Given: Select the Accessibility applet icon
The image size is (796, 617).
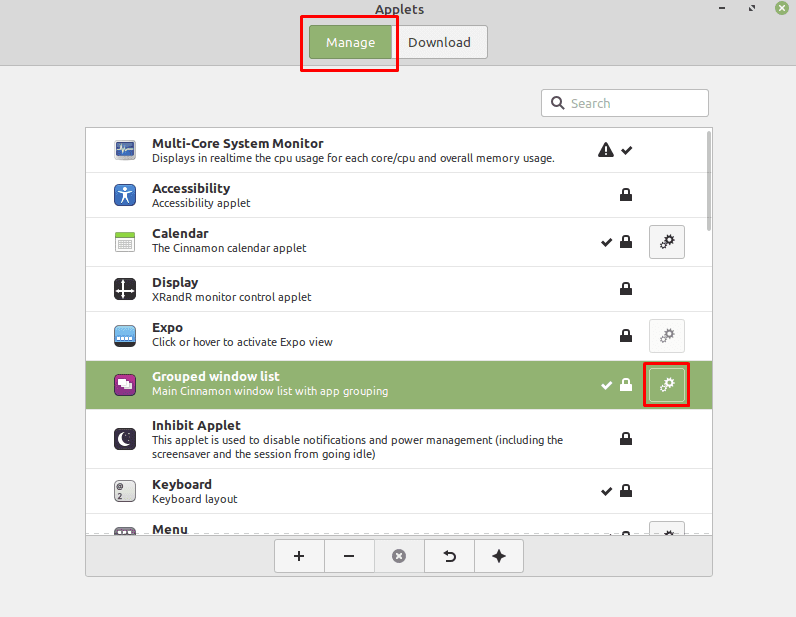Looking at the screenshot, I should pos(125,195).
